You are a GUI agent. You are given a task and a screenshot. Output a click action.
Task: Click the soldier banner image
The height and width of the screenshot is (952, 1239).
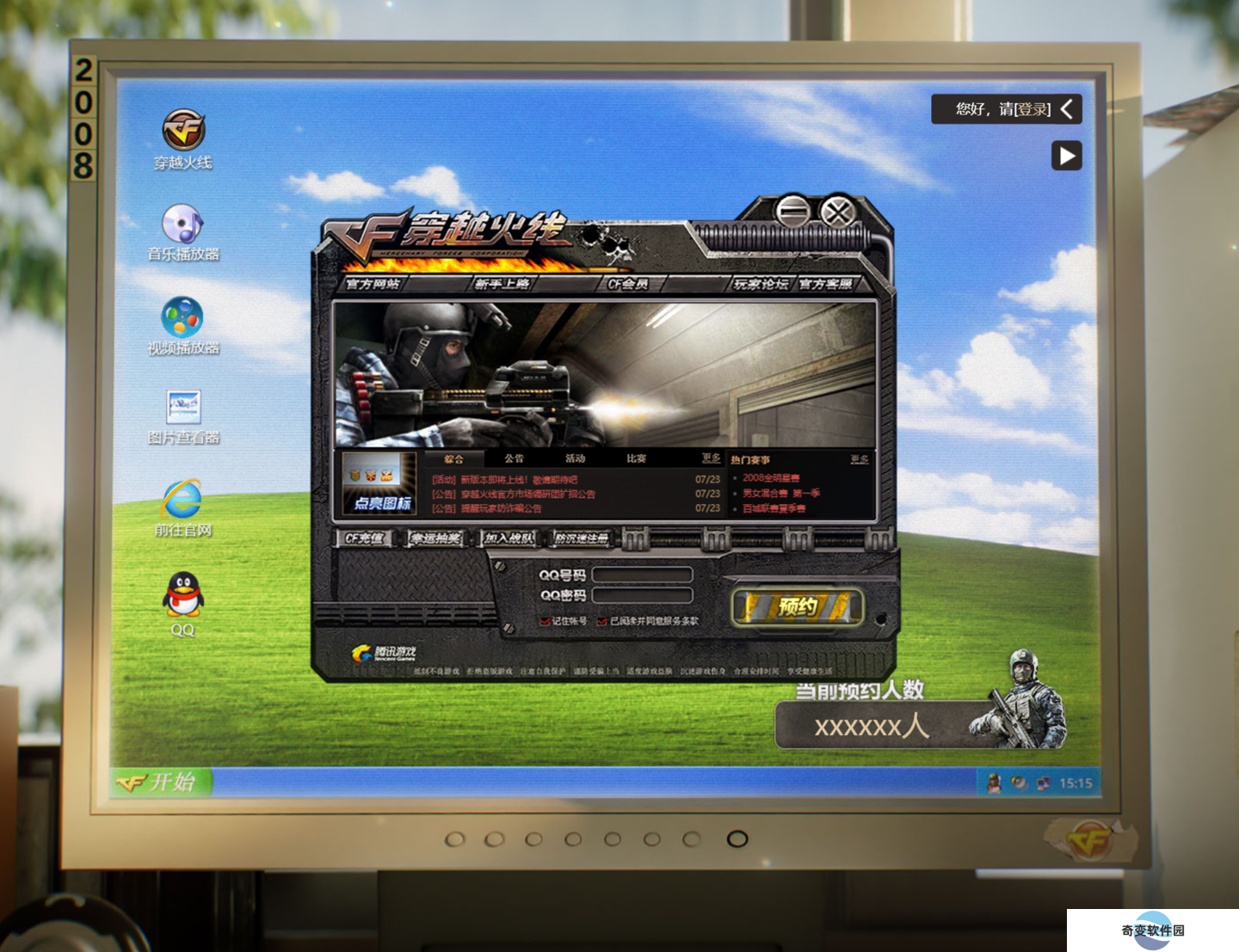tap(605, 374)
